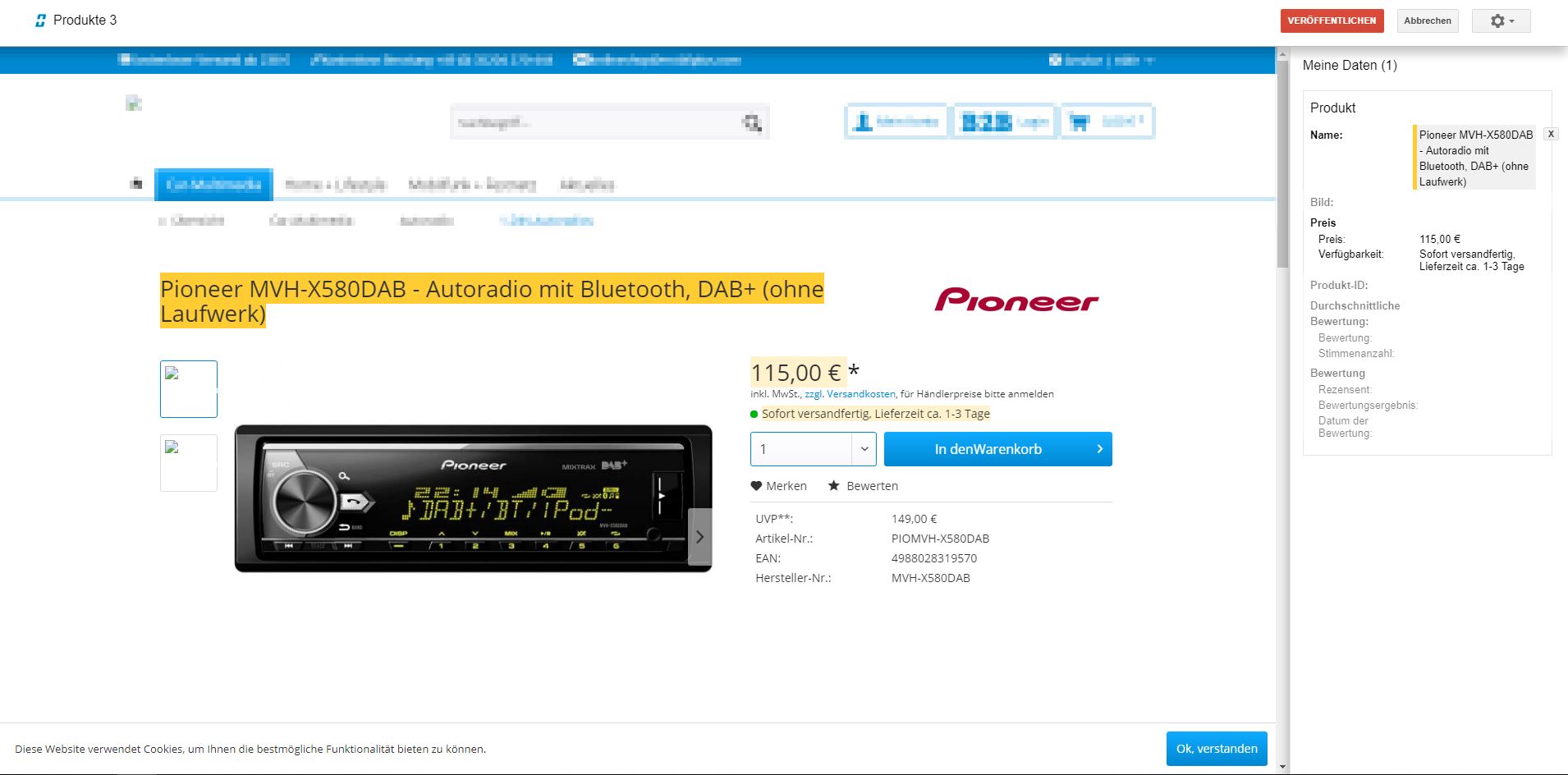Click the Pioneer brand logo
The width and height of the screenshot is (1568, 775).
pos(1016,300)
